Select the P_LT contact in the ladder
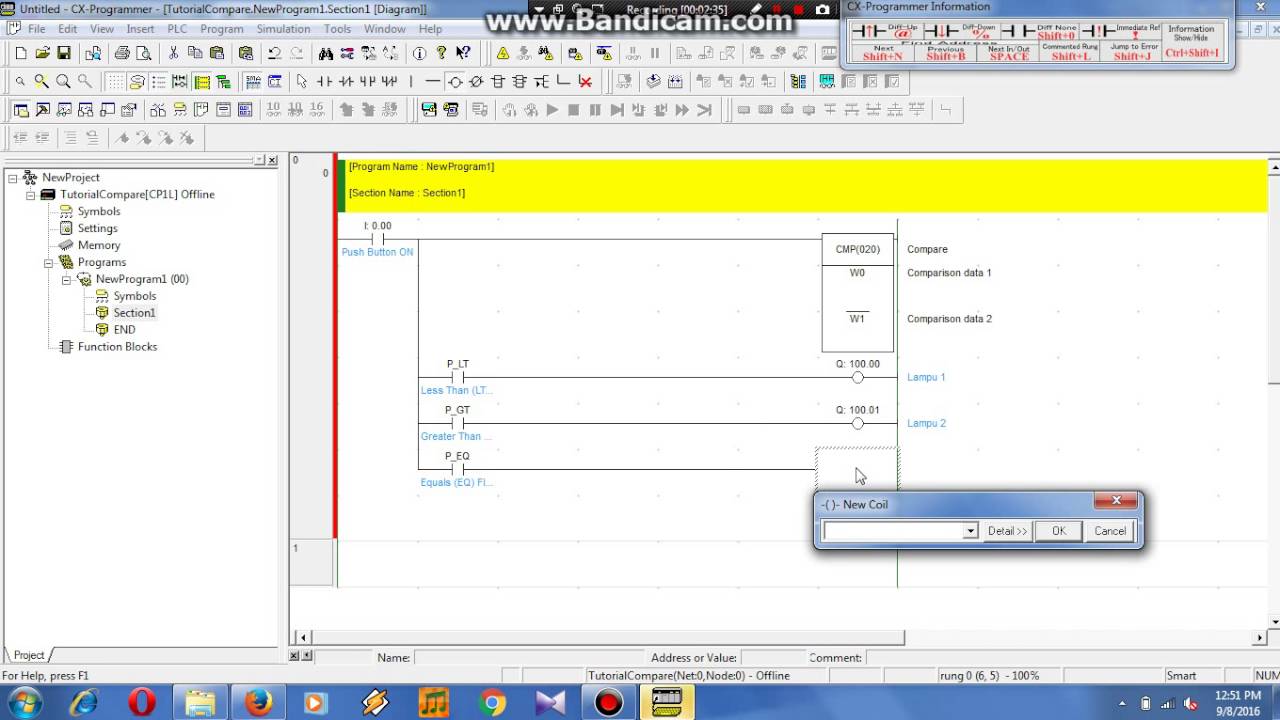 pos(457,377)
